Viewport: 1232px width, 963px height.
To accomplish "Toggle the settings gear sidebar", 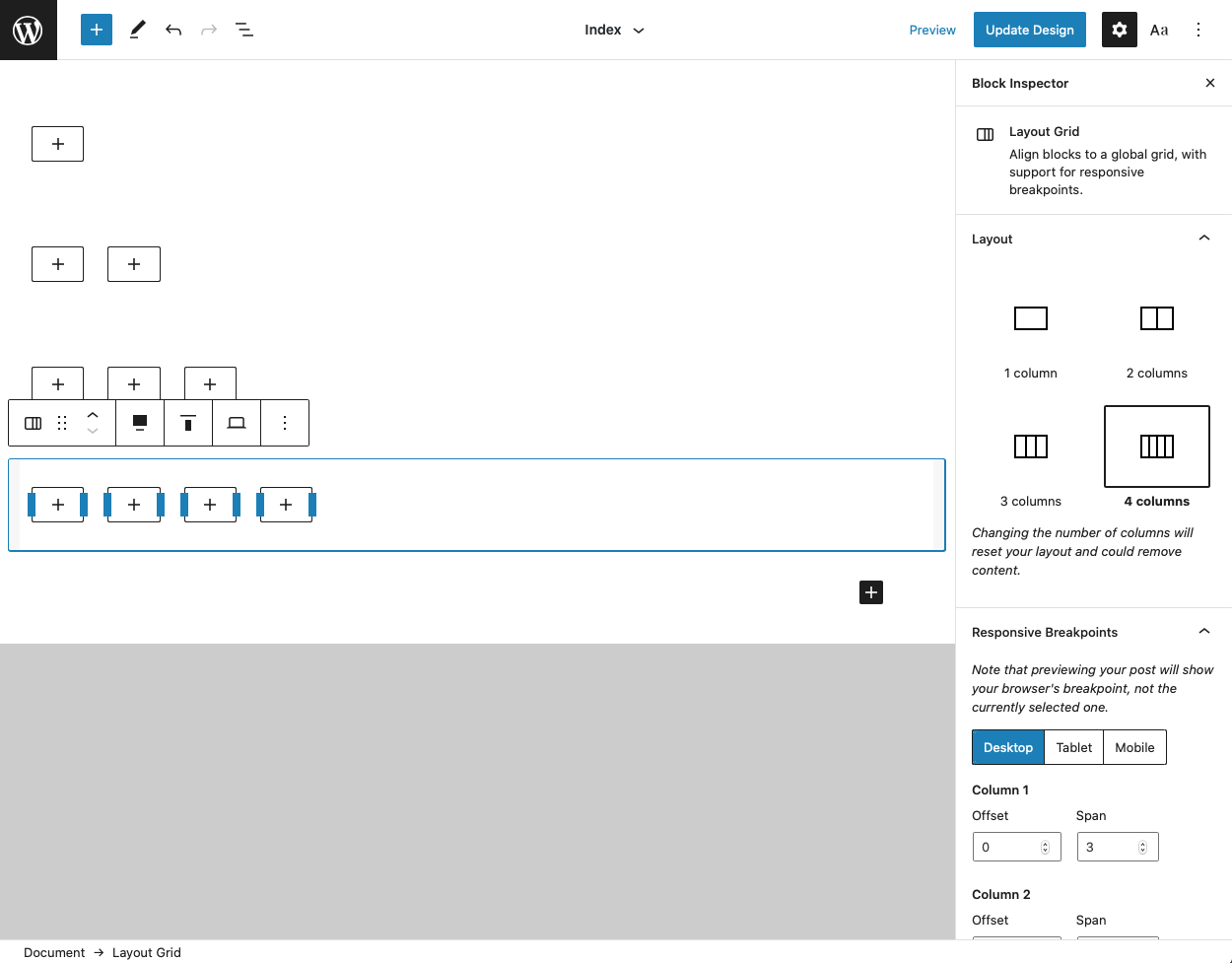I will (x=1119, y=30).
